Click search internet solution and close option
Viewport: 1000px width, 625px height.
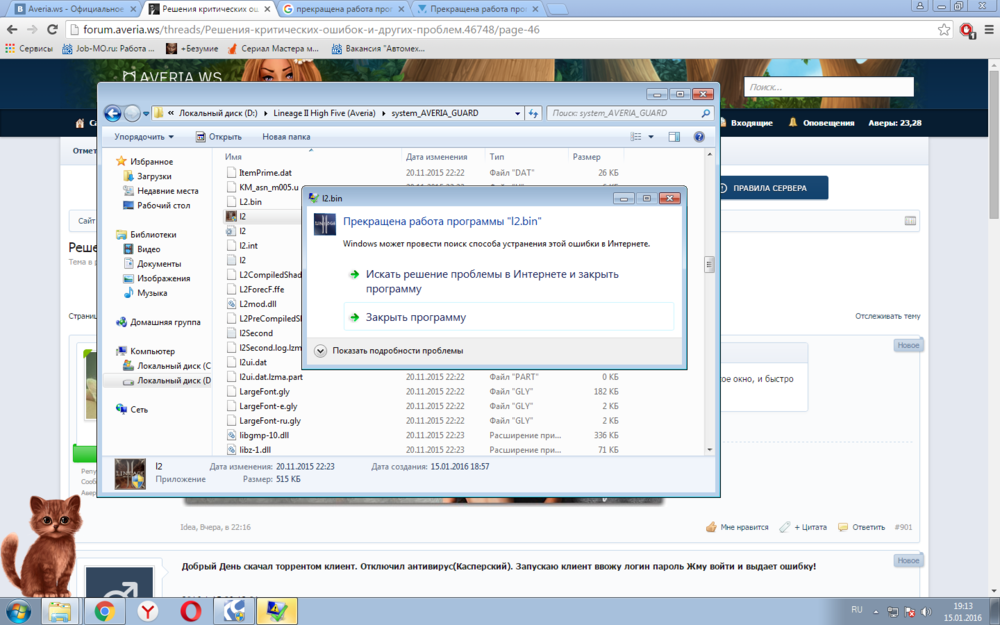coord(491,281)
